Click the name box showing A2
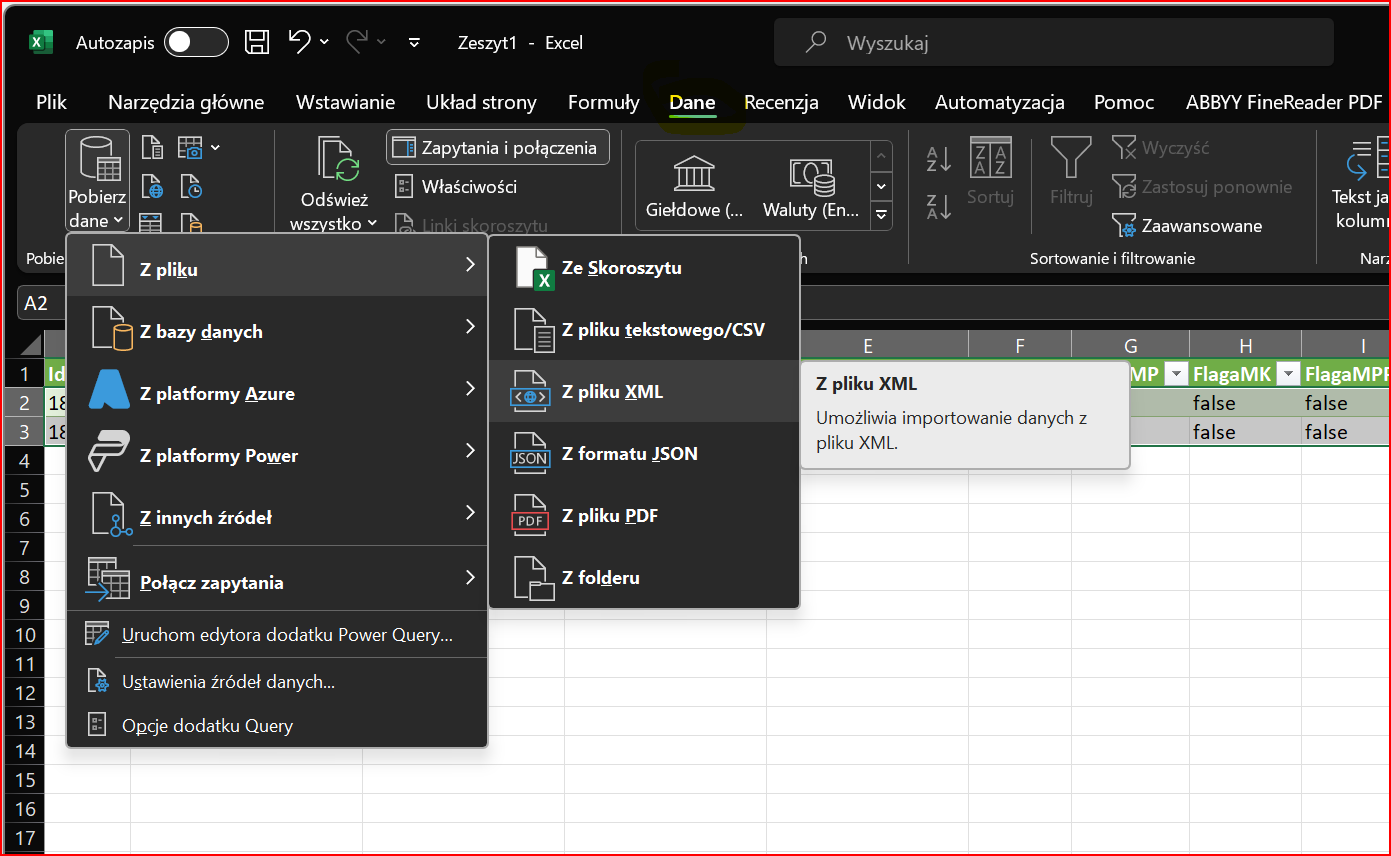The width and height of the screenshot is (1391, 856). (40, 303)
